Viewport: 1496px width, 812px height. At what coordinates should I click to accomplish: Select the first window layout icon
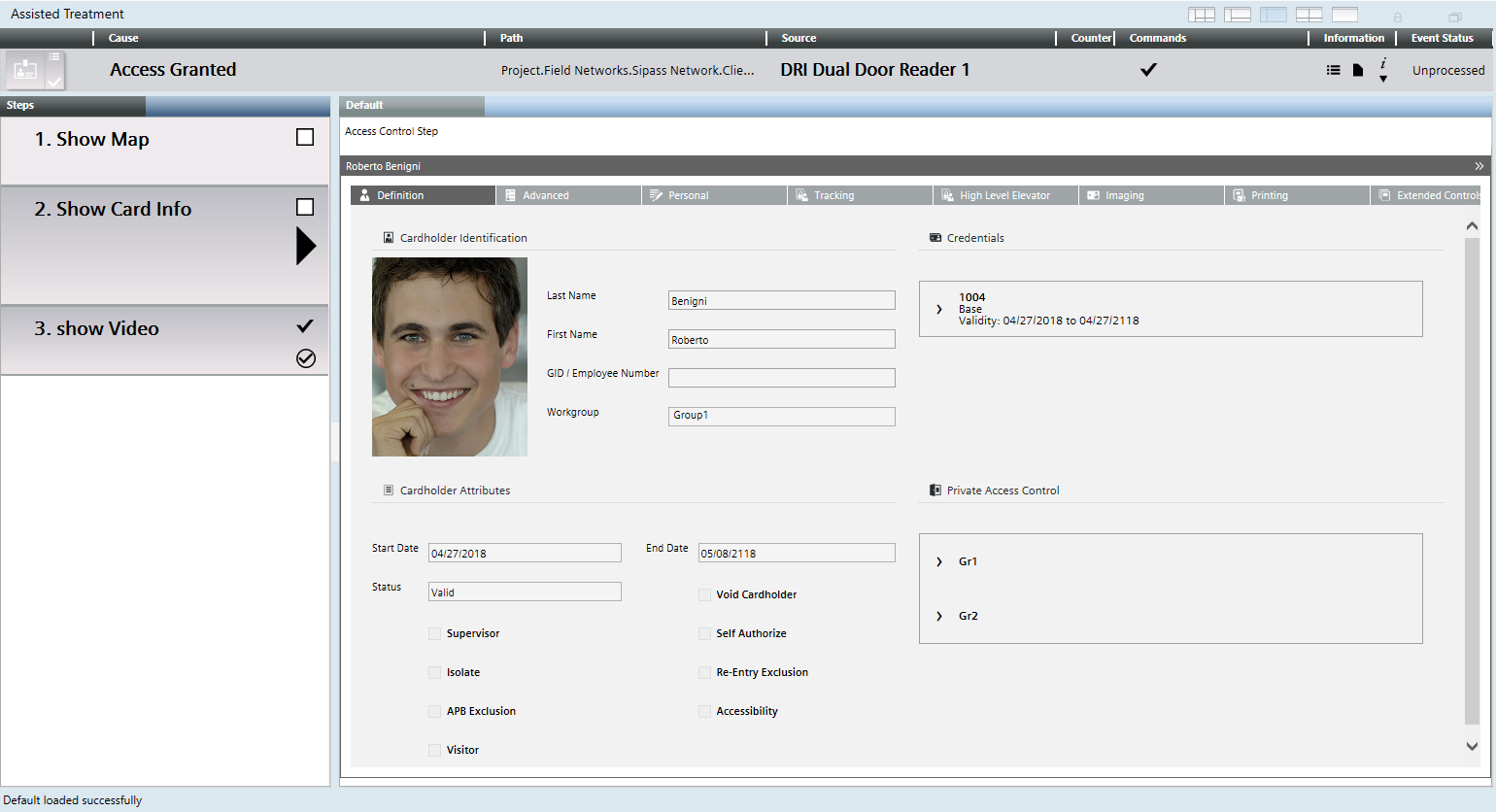coord(1202,15)
